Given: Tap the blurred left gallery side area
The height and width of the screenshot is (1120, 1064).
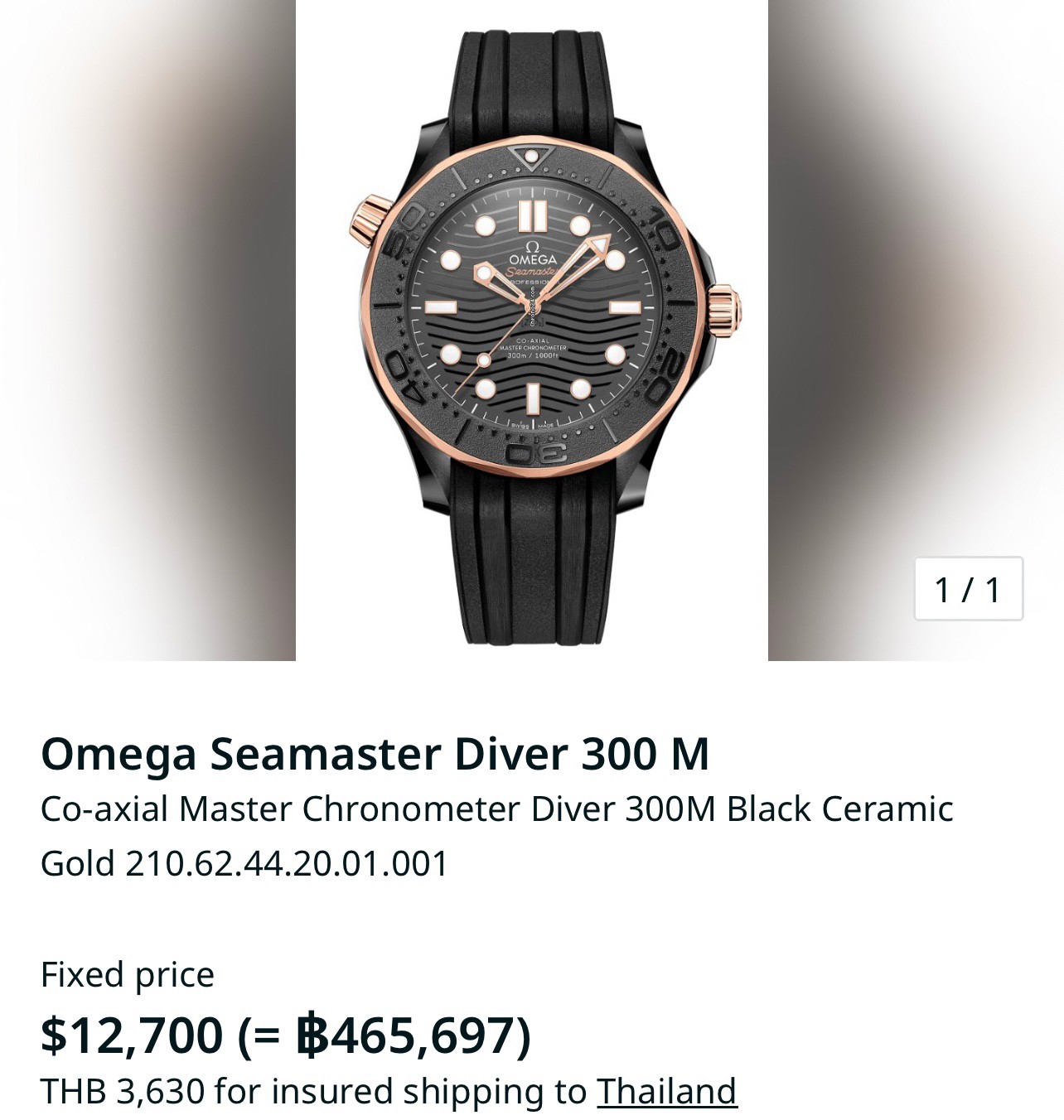Looking at the screenshot, I should click(x=148, y=331).
